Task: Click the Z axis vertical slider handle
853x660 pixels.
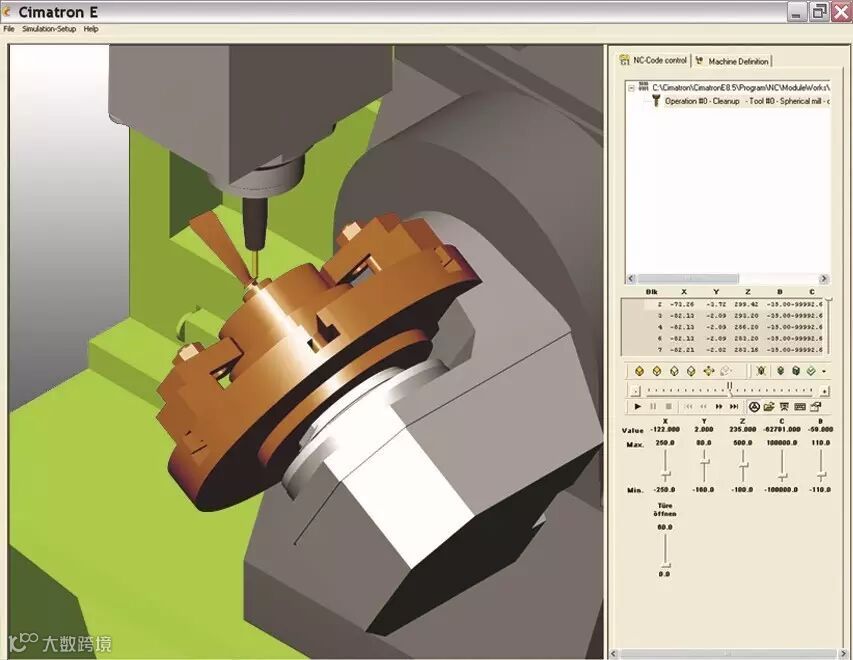Action: (743, 465)
